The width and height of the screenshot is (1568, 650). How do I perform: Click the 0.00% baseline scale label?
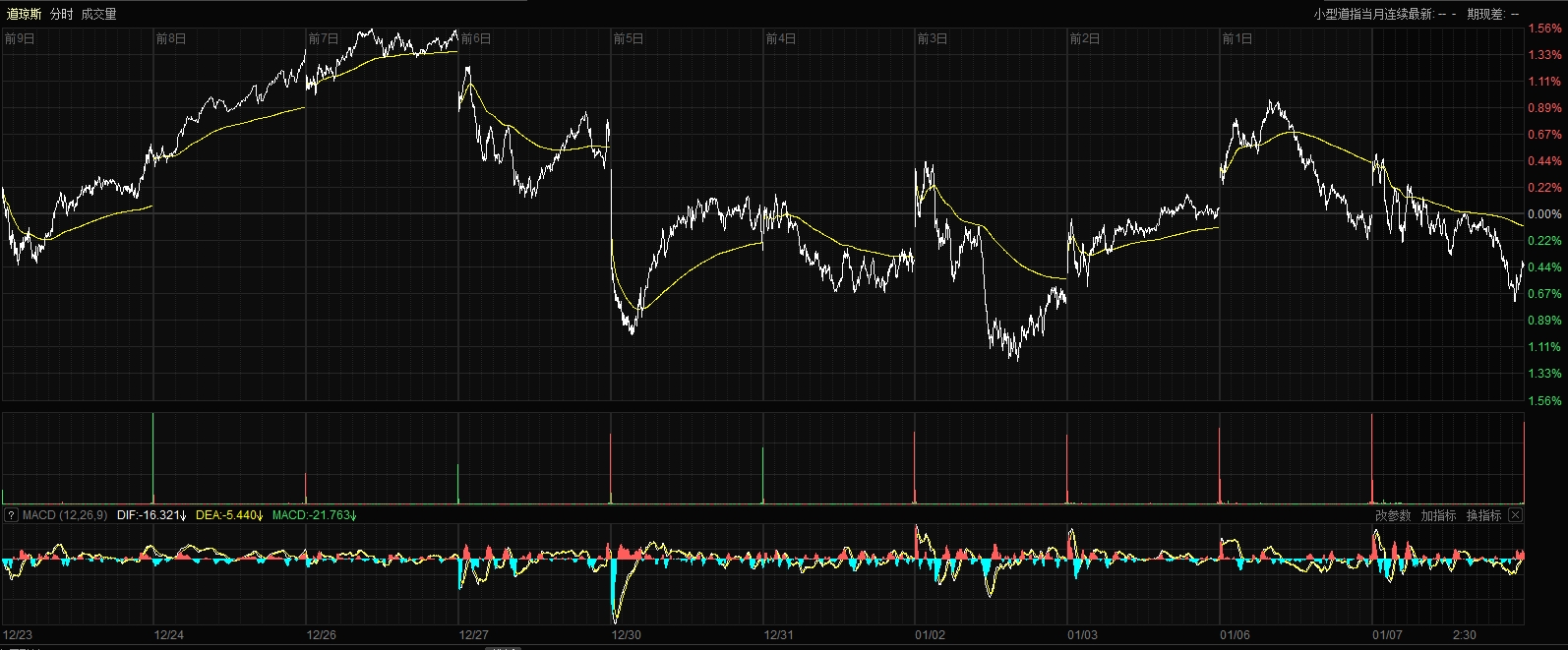coord(1544,214)
